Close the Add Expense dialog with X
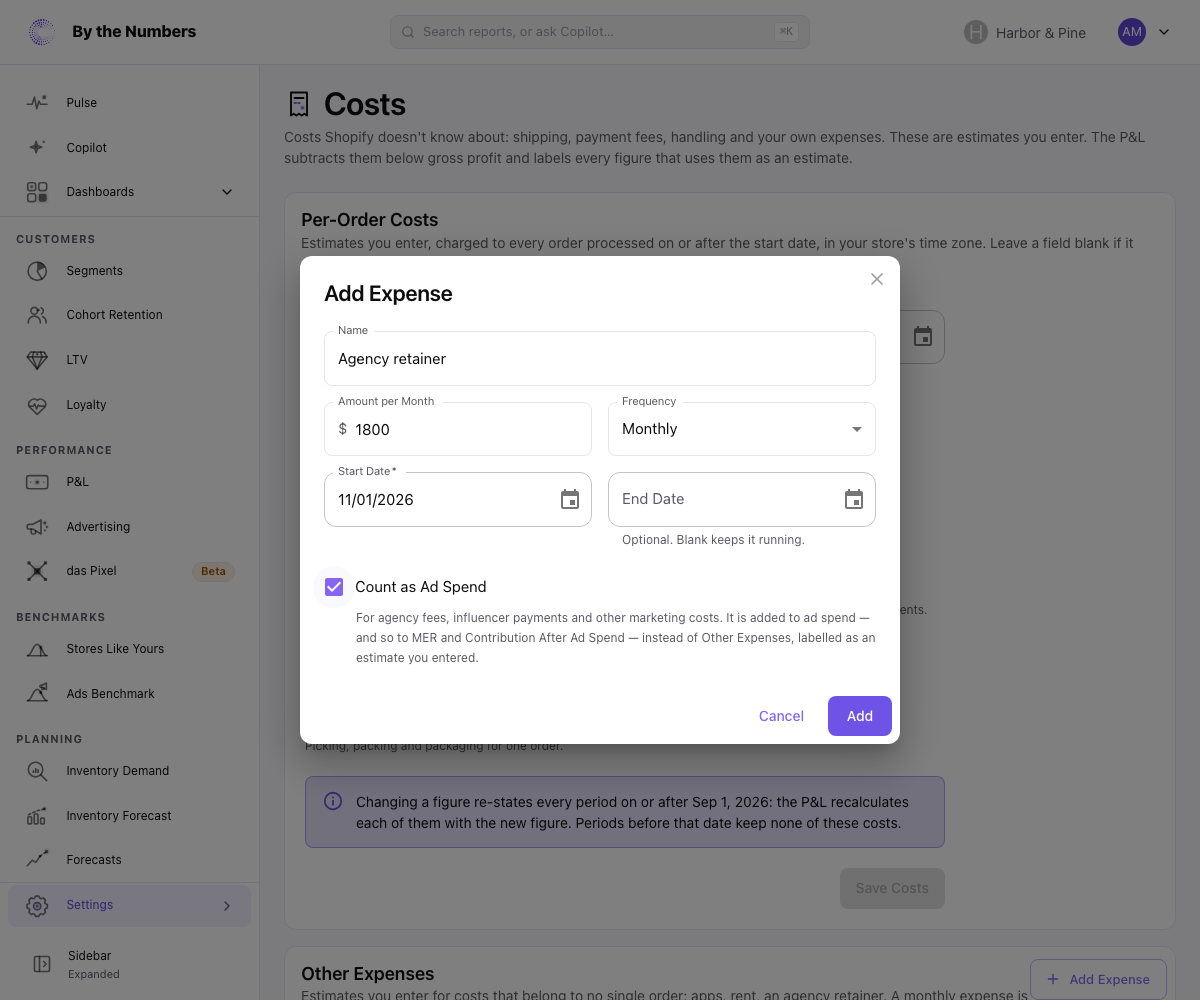Image resolution: width=1200 pixels, height=1000 pixels. pyautogui.click(x=877, y=279)
